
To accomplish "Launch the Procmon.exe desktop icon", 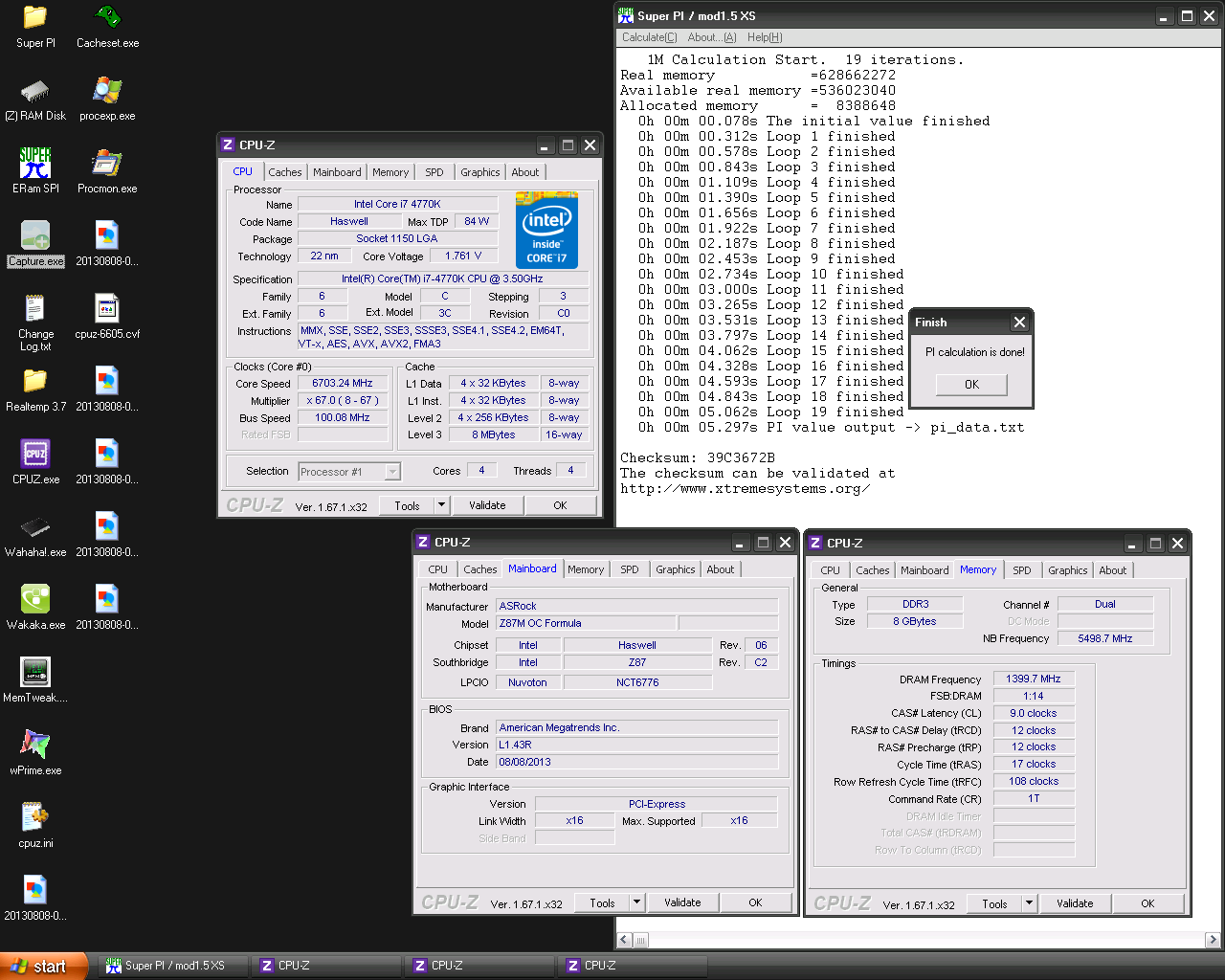I will (x=107, y=172).
